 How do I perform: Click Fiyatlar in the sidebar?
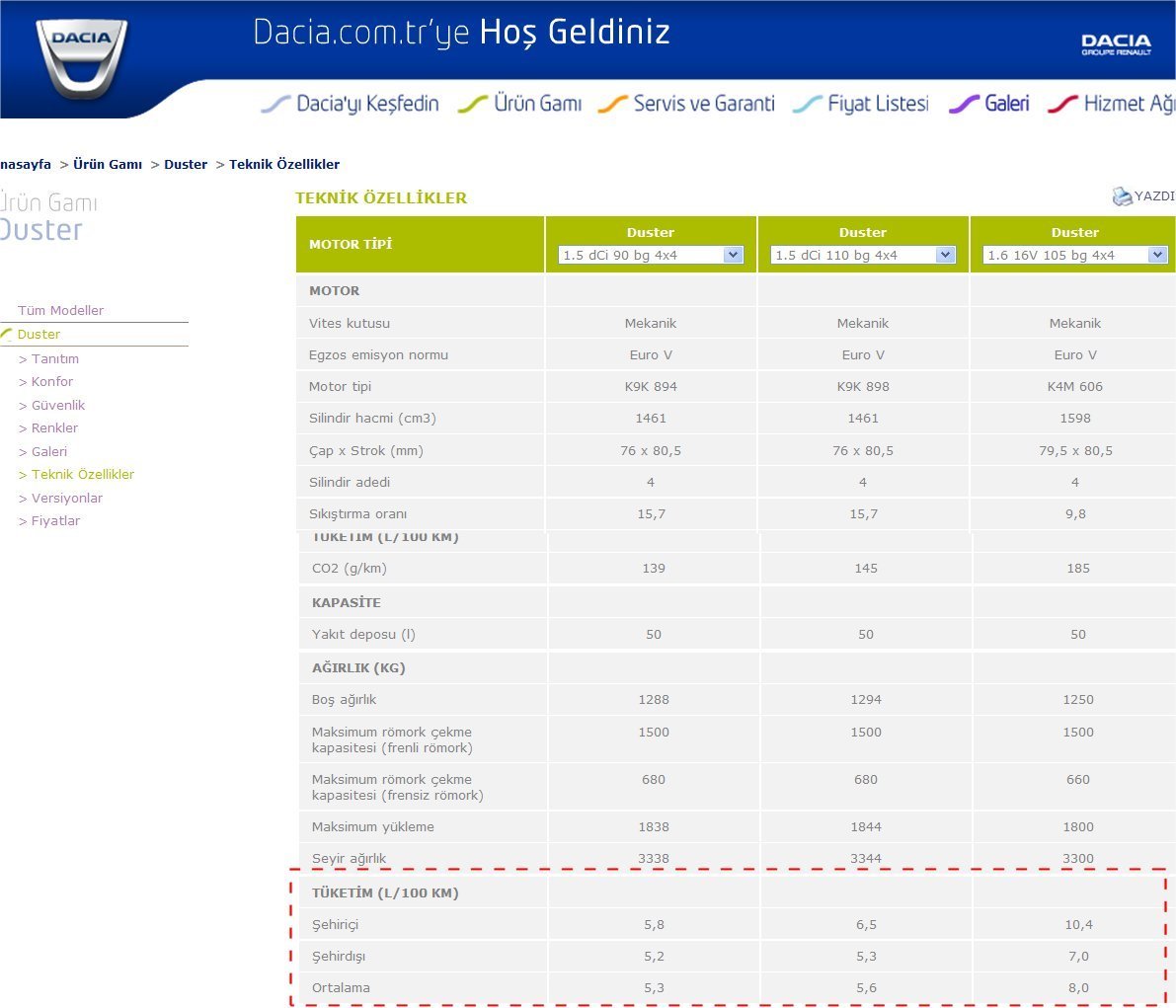coord(55,520)
